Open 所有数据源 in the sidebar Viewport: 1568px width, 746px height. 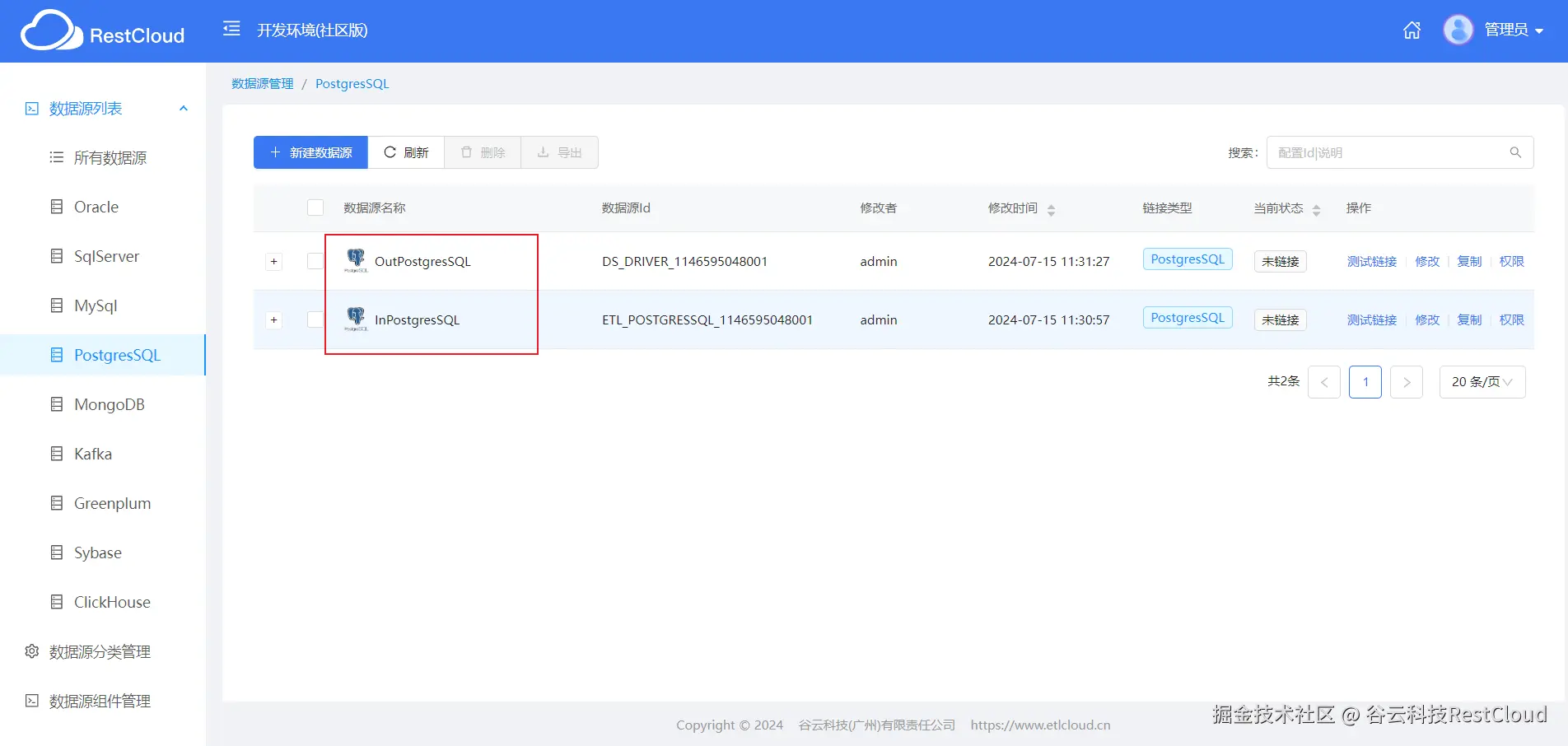point(103,157)
